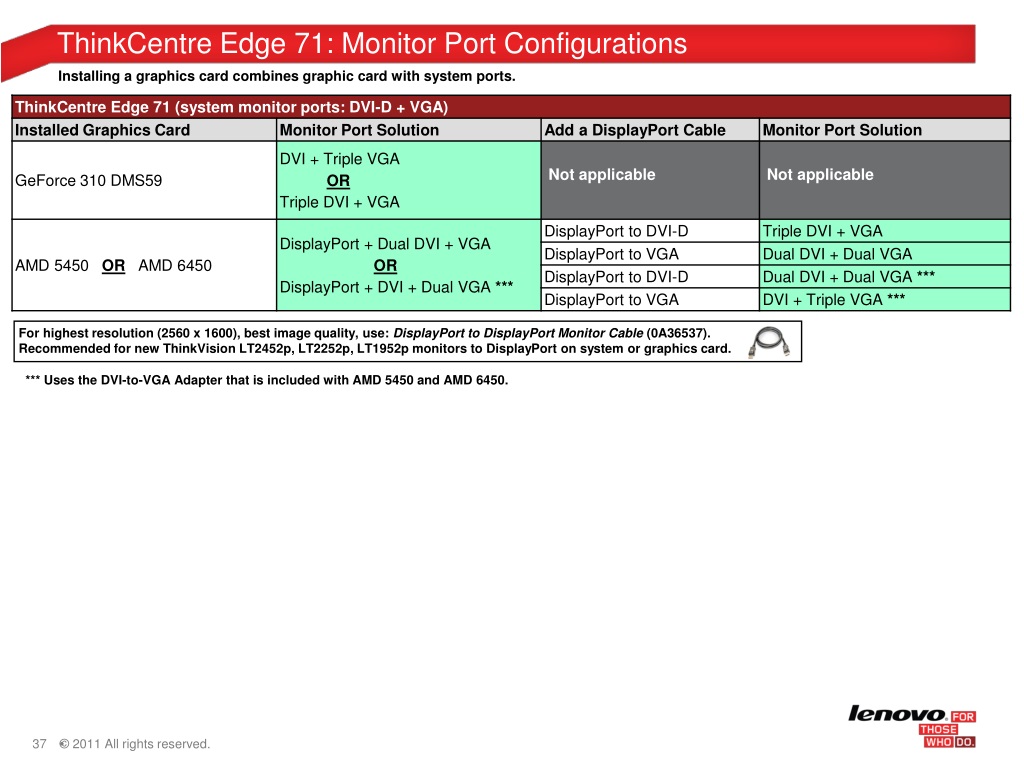Screen dimensions: 1024x768
Task: Click the 'Dual DVI + Dual VGA ***' cell
Action: pos(885,277)
